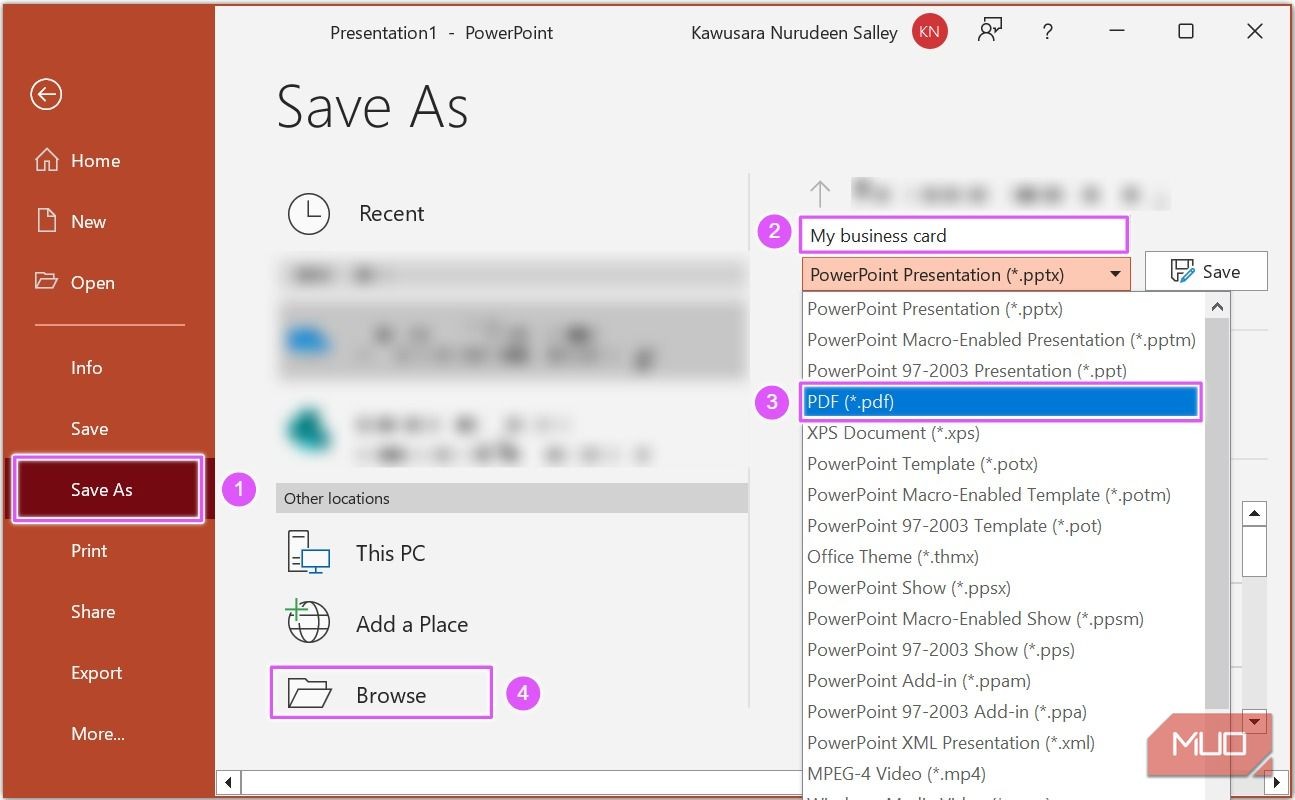Select PowerPoint 97-2003 Show (*.pps)
1295x800 pixels.
click(1004, 650)
